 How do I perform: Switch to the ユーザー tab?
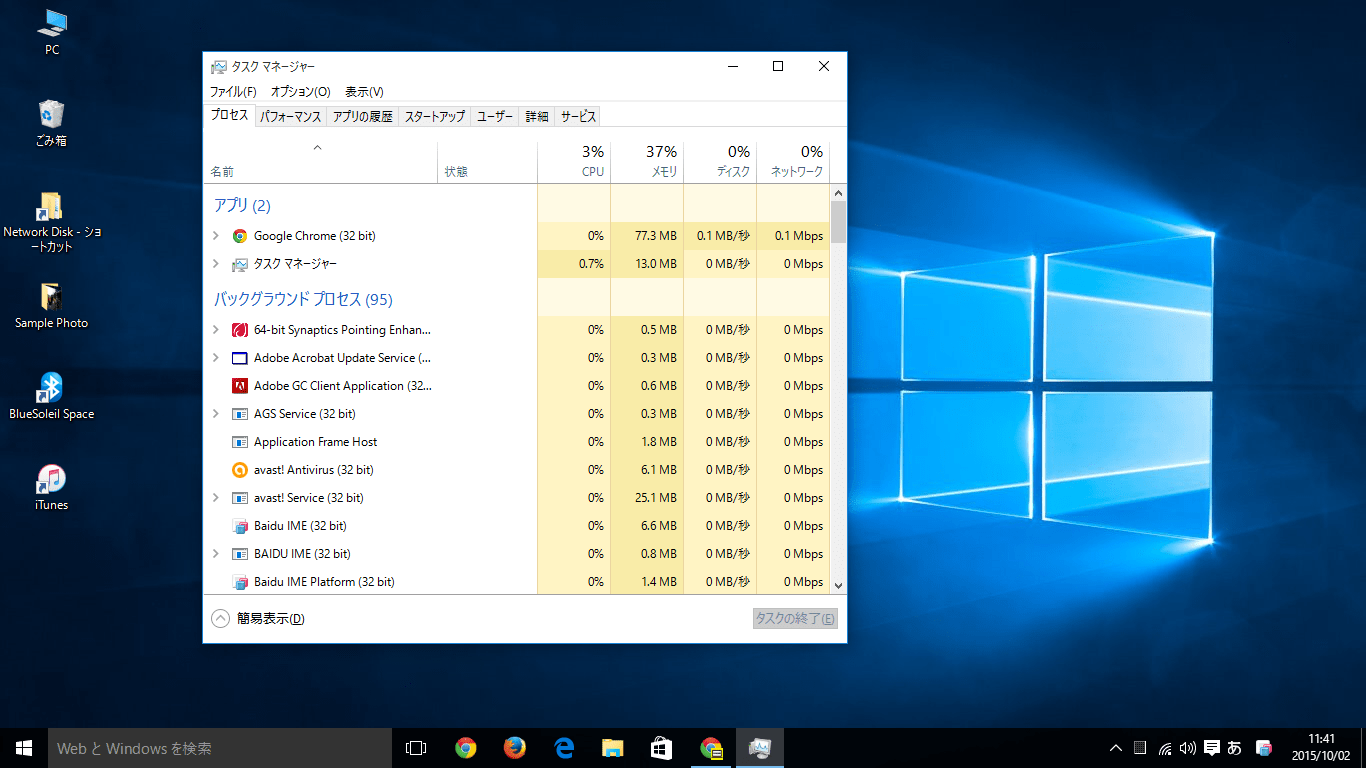click(495, 117)
